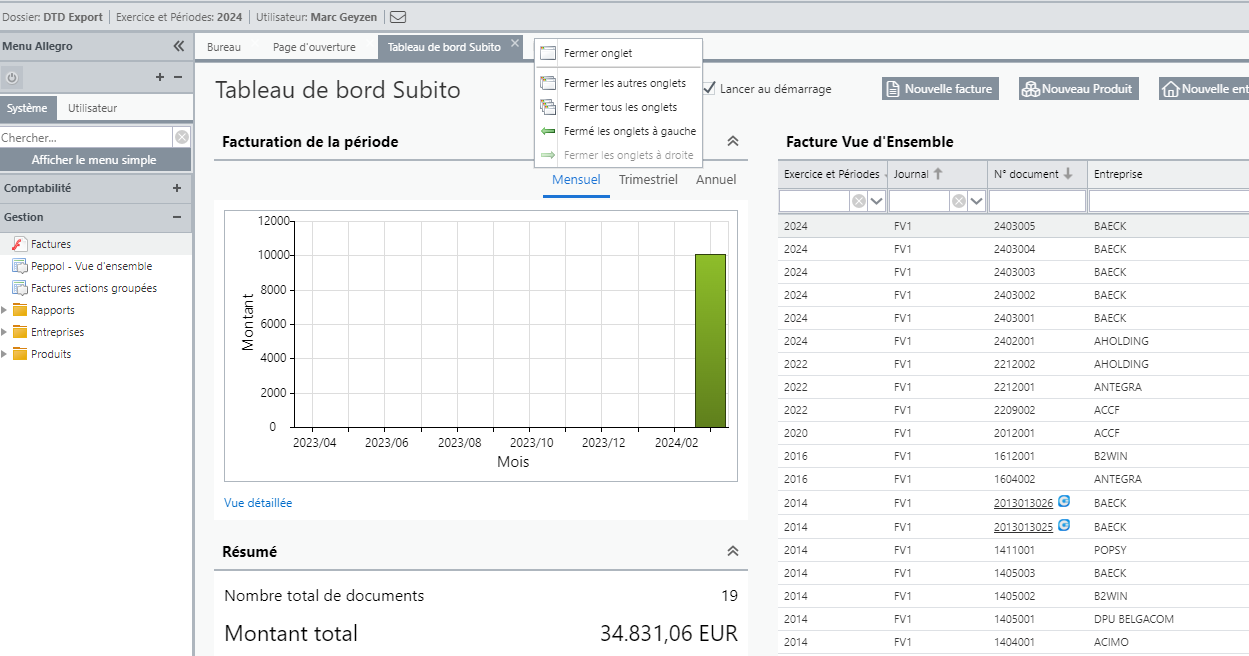
Task: Select row 2212001 ANTEGRA
Action: [x=1013, y=387]
